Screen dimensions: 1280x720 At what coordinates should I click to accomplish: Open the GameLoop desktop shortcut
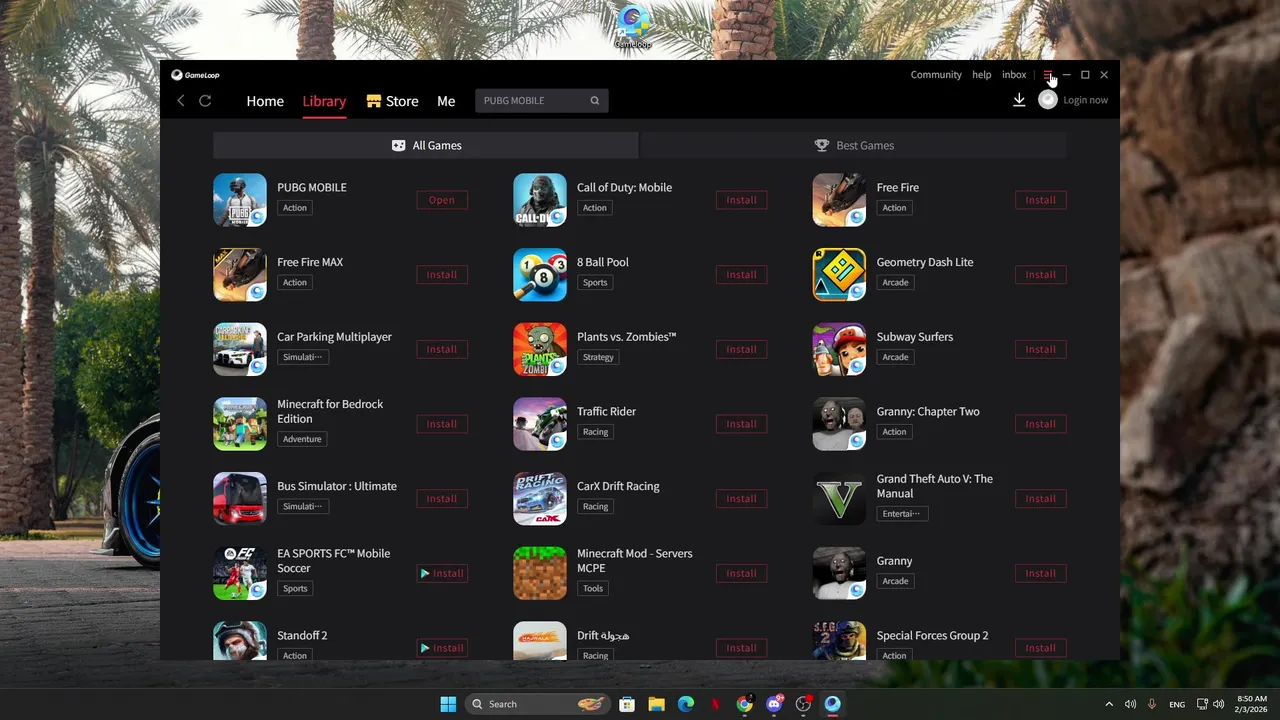(633, 26)
